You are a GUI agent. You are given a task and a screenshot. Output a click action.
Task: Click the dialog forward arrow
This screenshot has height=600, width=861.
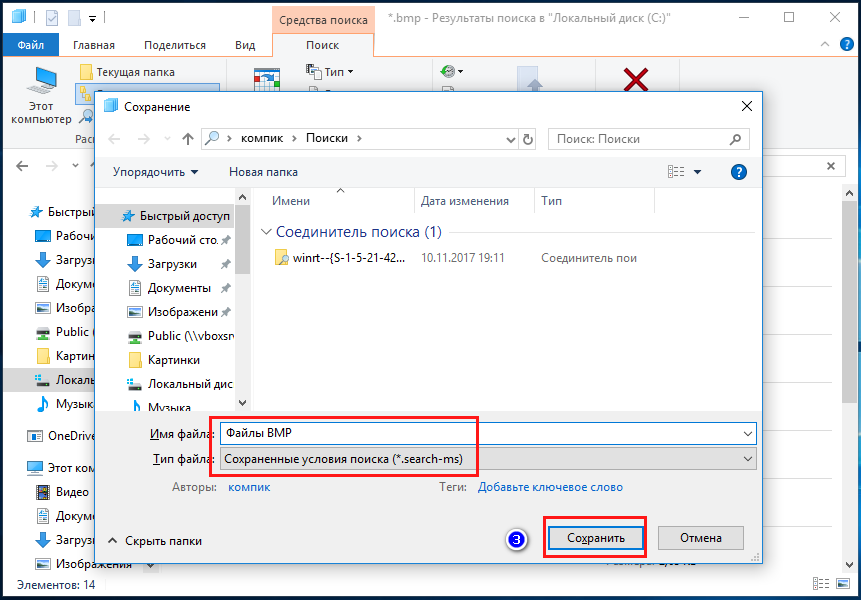pyautogui.click(x=144, y=139)
